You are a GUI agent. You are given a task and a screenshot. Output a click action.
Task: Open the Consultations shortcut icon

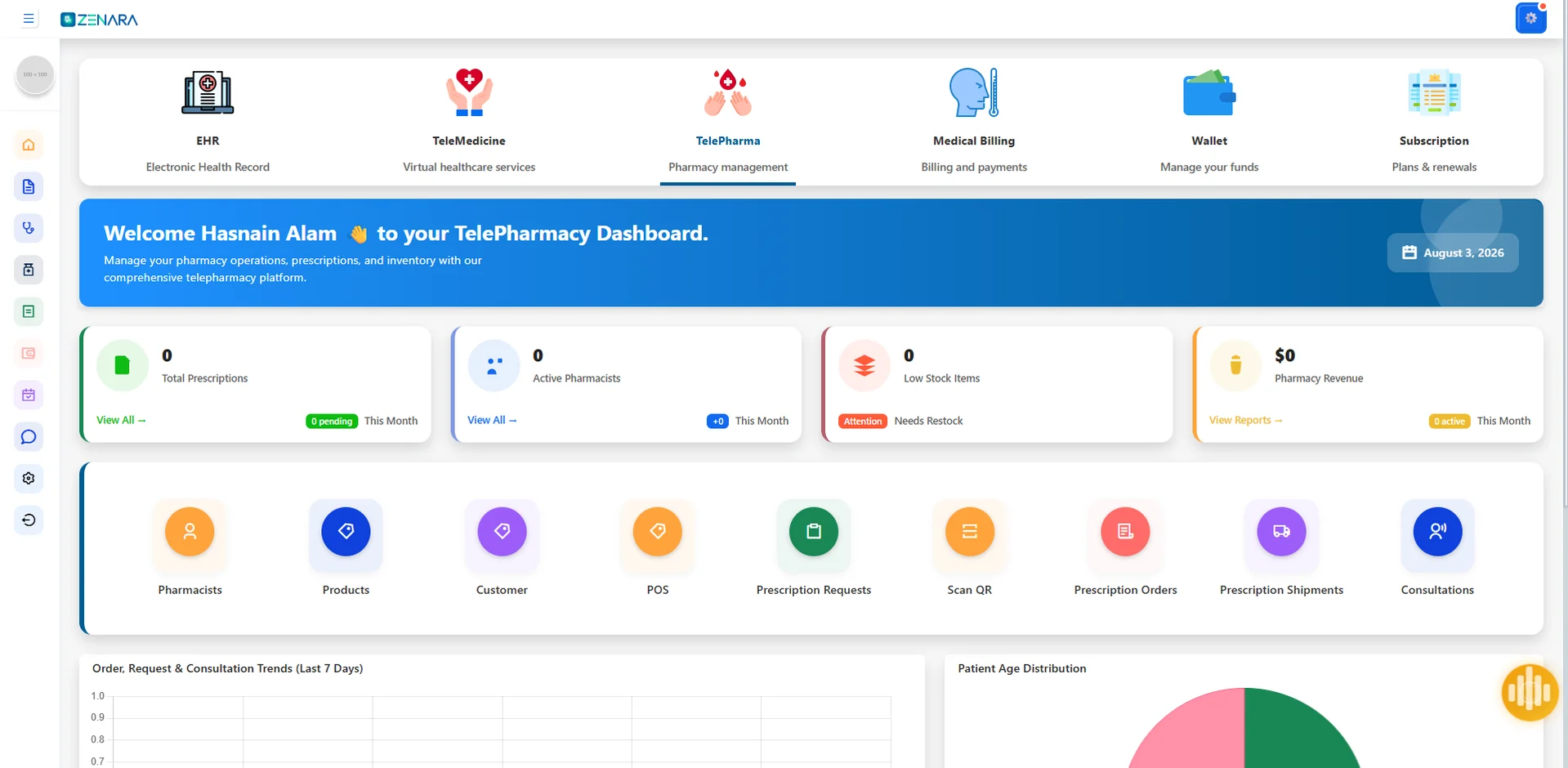click(1437, 532)
